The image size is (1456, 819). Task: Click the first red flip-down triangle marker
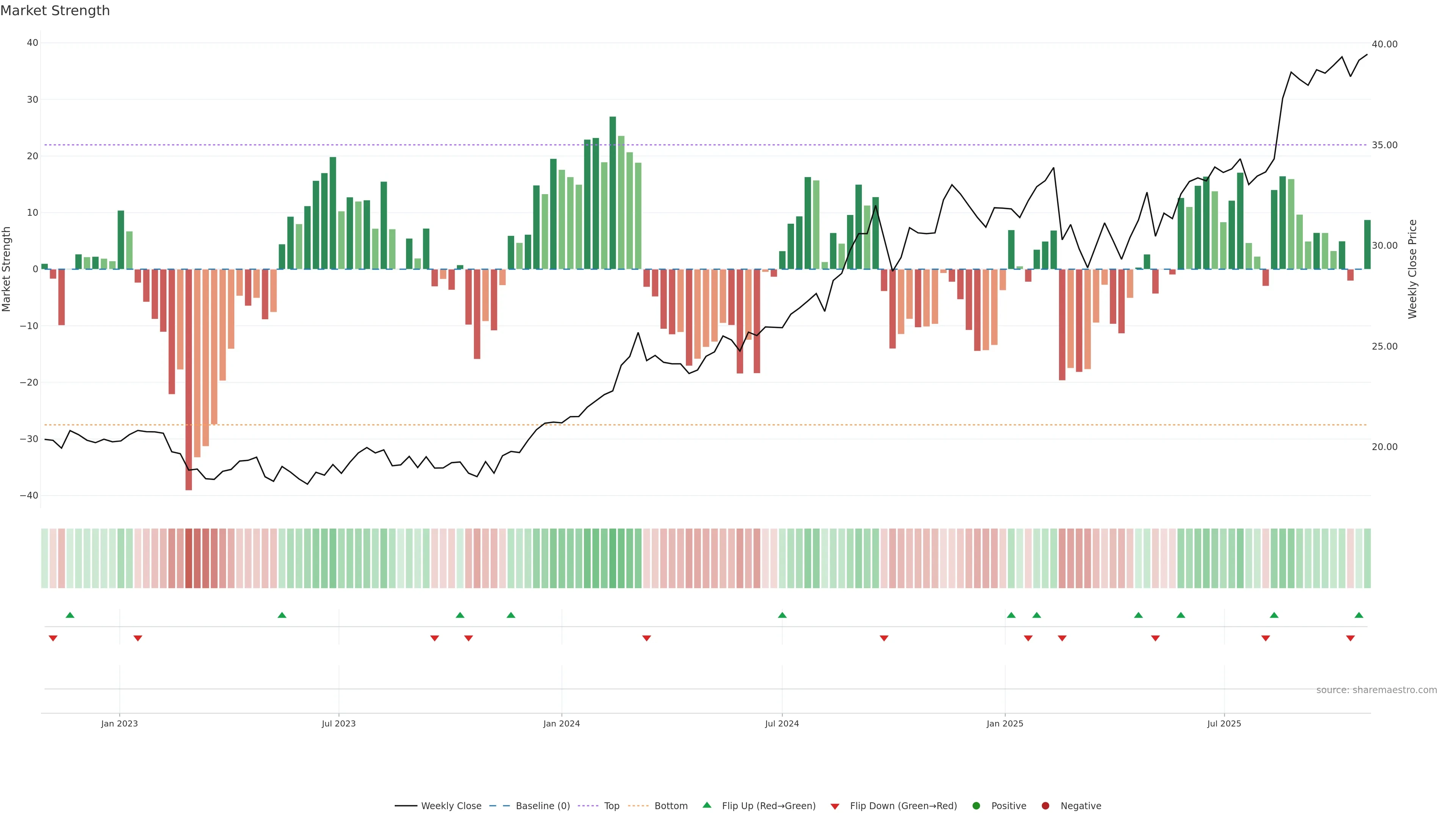click(53, 638)
